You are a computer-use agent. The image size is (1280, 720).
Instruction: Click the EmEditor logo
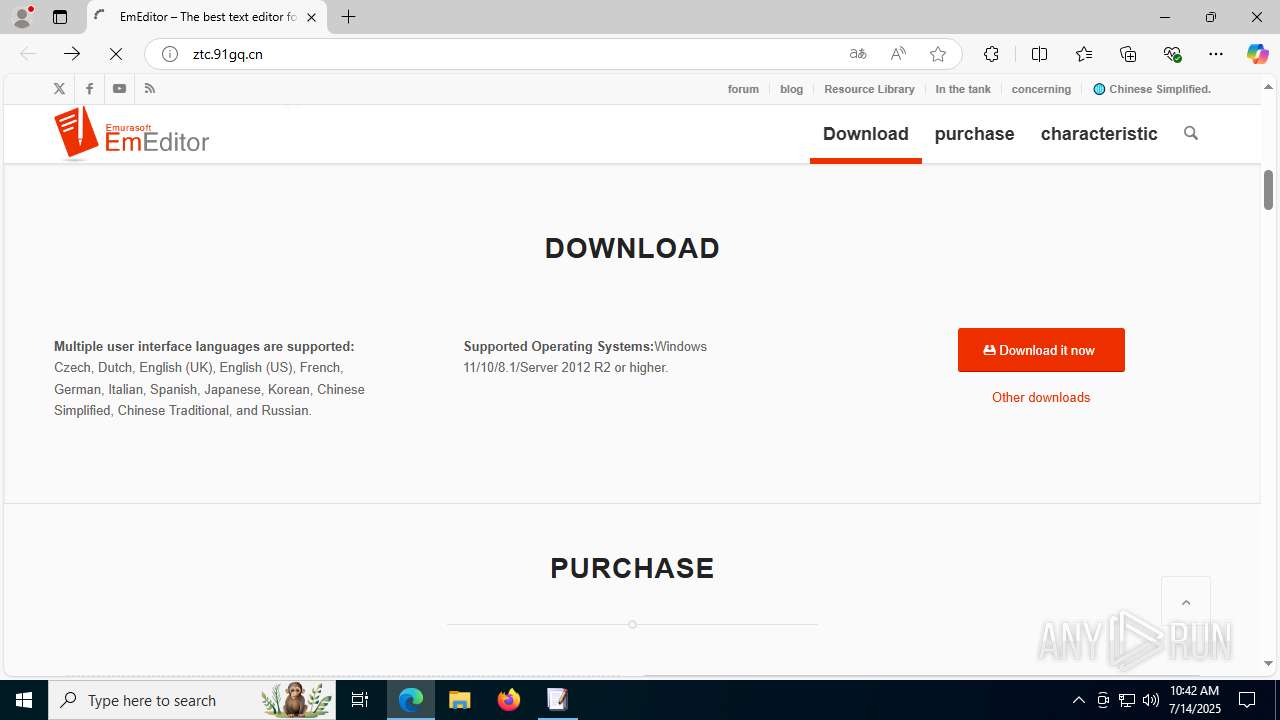point(132,134)
